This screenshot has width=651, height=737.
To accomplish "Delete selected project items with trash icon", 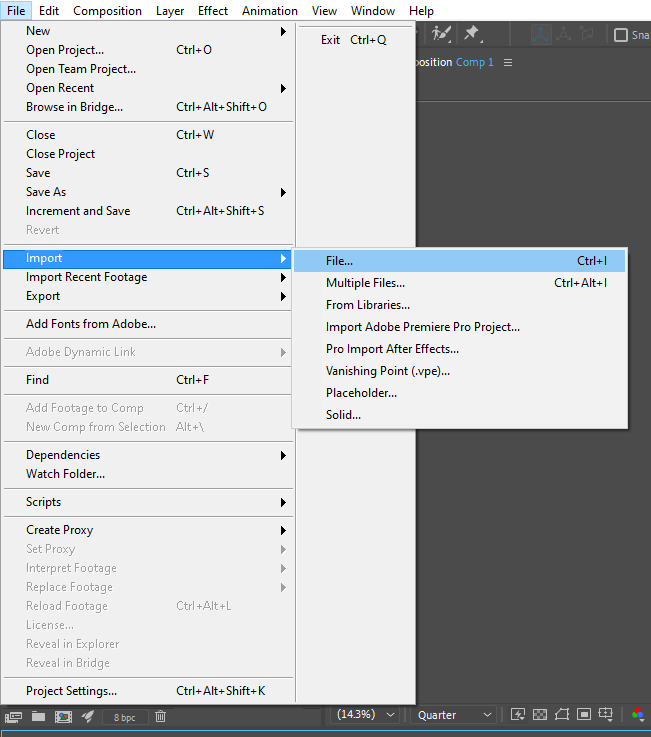I will pyautogui.click(x=160, y=716).
